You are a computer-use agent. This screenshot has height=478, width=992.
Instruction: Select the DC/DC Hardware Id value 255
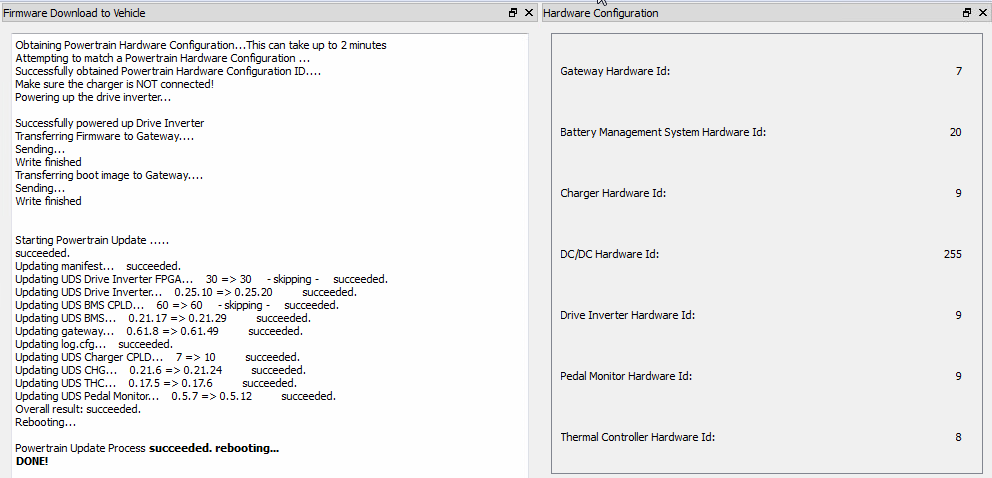click(x=952, y=254)
